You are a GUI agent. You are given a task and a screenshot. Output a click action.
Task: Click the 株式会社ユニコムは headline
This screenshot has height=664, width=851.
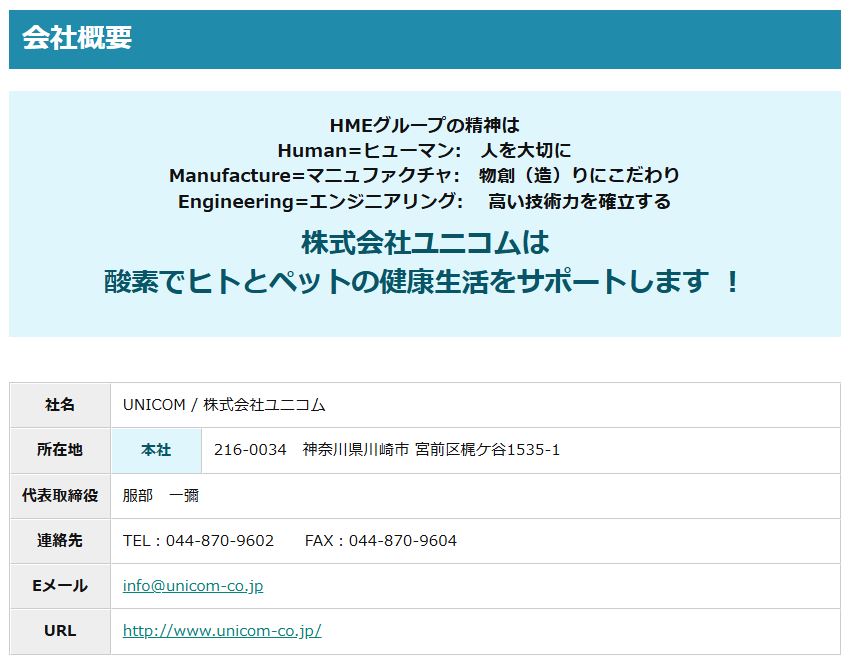425,242
